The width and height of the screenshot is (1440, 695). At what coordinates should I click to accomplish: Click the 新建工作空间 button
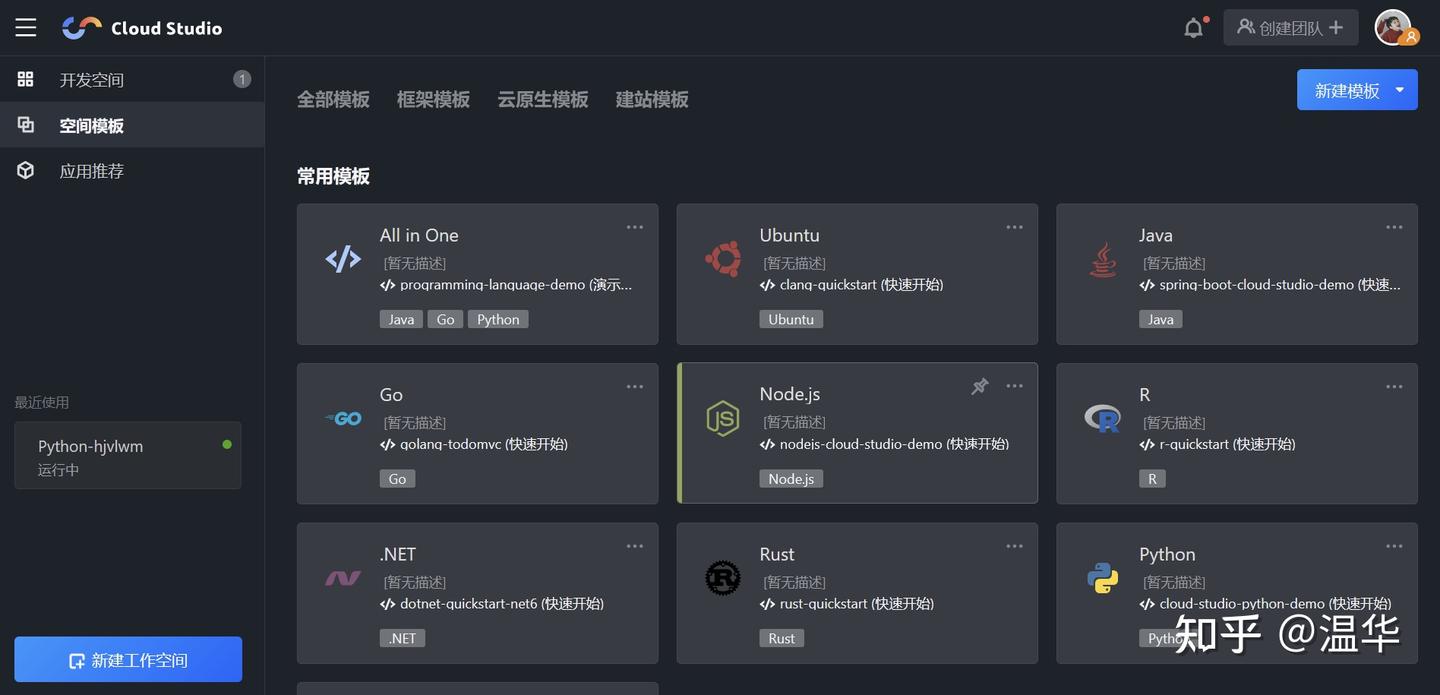pyautogui.click(x=128, y=660)
